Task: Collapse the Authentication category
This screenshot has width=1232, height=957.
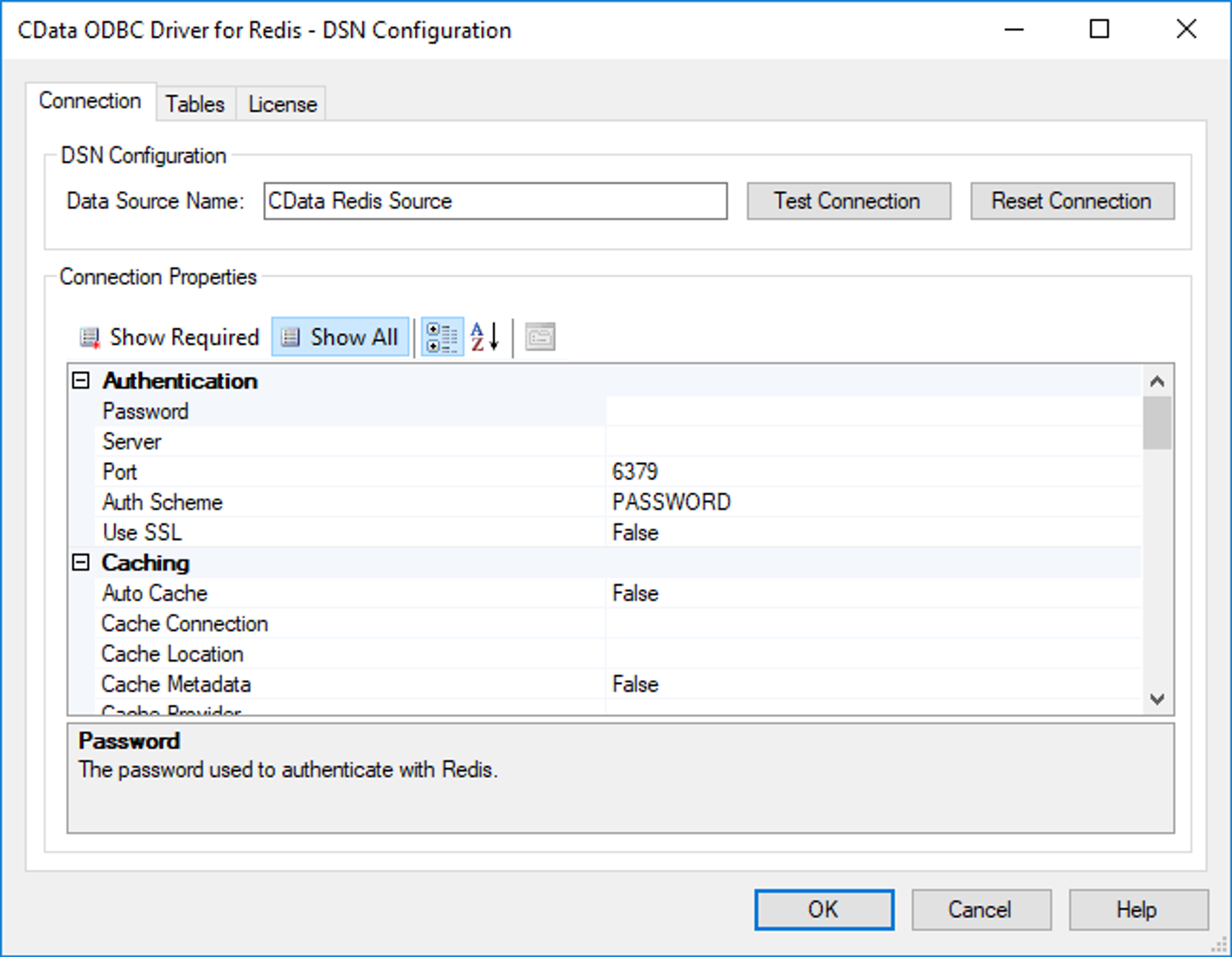Action: pos(81,381)
